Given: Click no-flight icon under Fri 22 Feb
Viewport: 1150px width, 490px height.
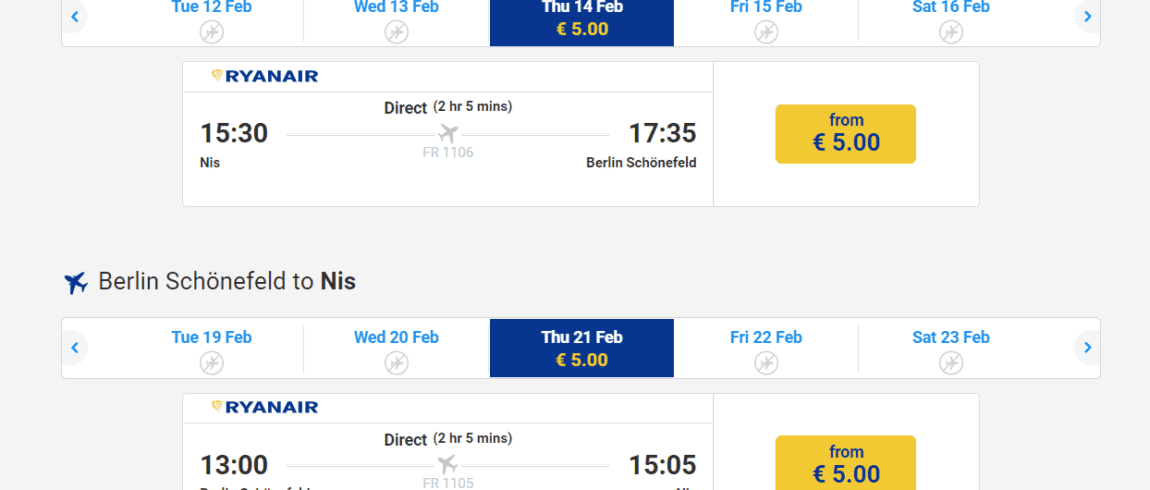Looking at the screenshot, I should [766, 362].
